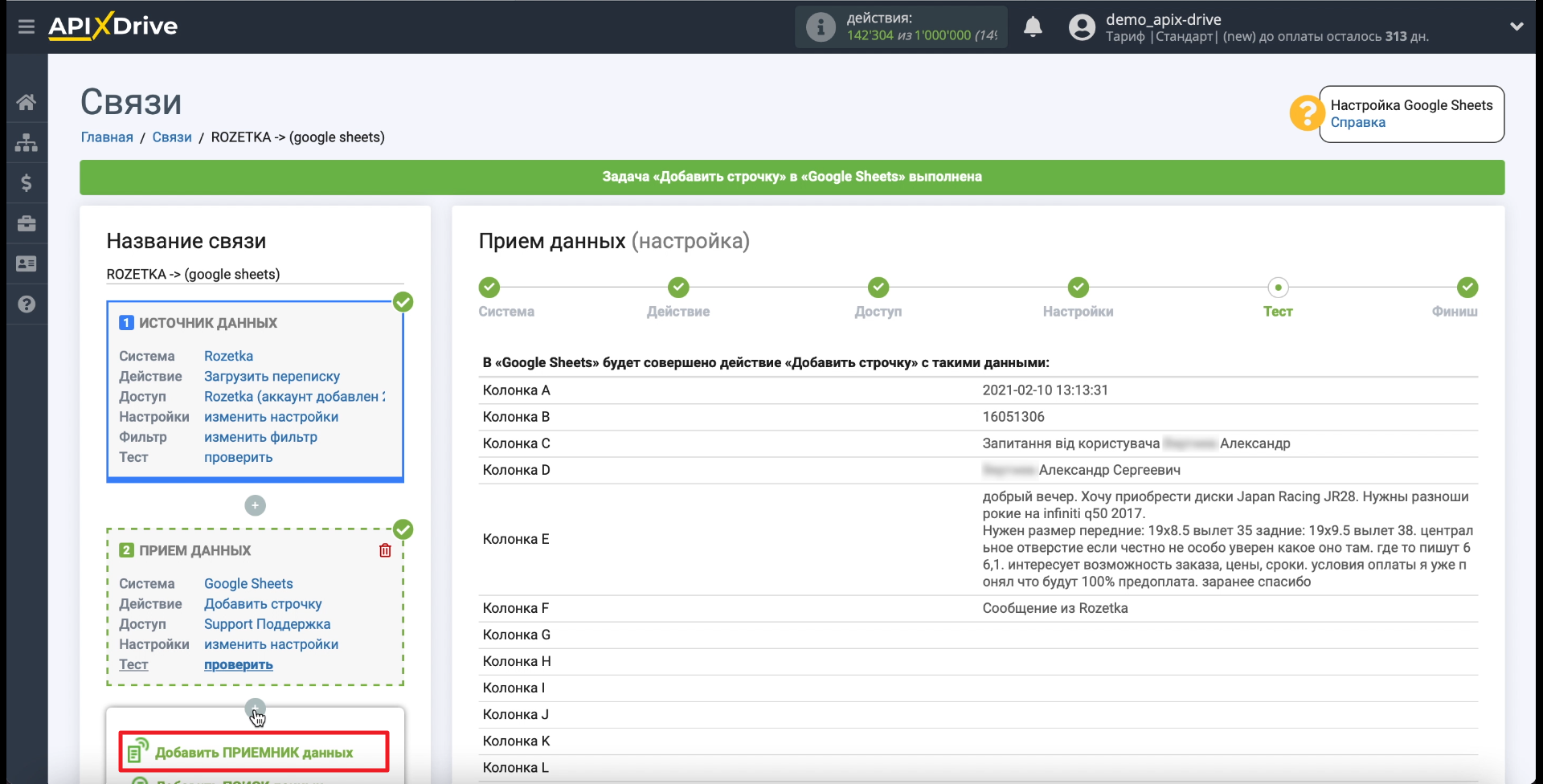Click the Колонка E message text
The width and height of the screenshot is (1543, 784).
[1229, 539]
